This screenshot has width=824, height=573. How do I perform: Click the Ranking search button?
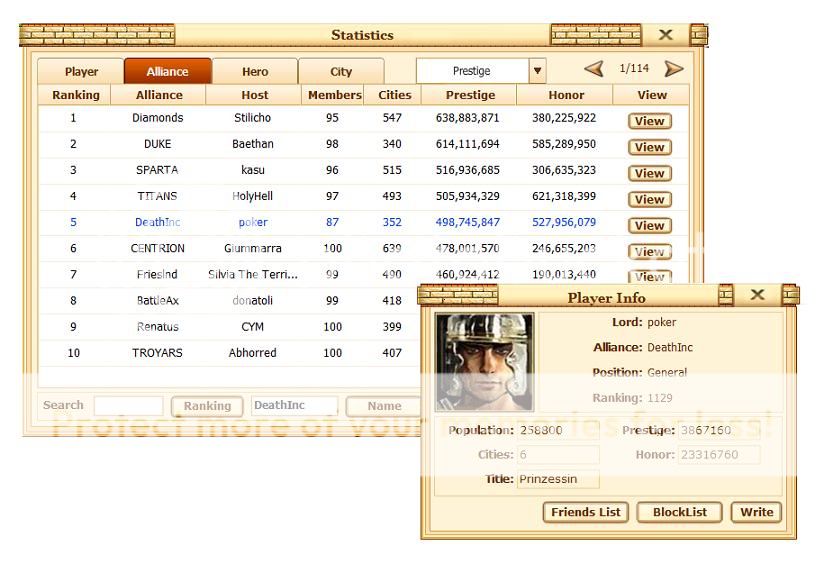(x=207, y=406)
